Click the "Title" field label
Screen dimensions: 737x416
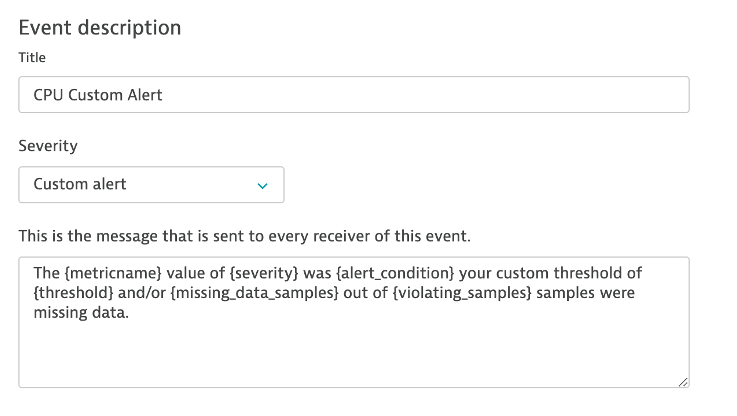coord(32,58)
